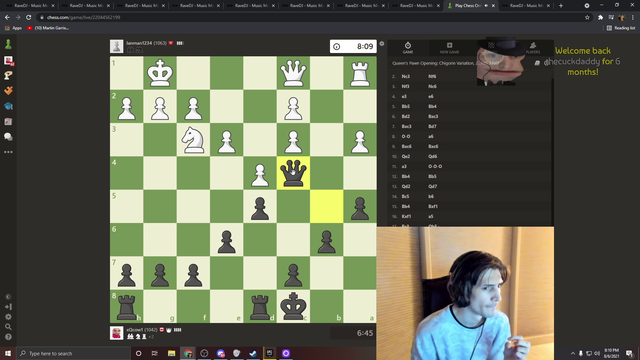Toggle dark mode moon icon in sidebar
This screenshot has height=360, width=640.
[x=8, y=297]
